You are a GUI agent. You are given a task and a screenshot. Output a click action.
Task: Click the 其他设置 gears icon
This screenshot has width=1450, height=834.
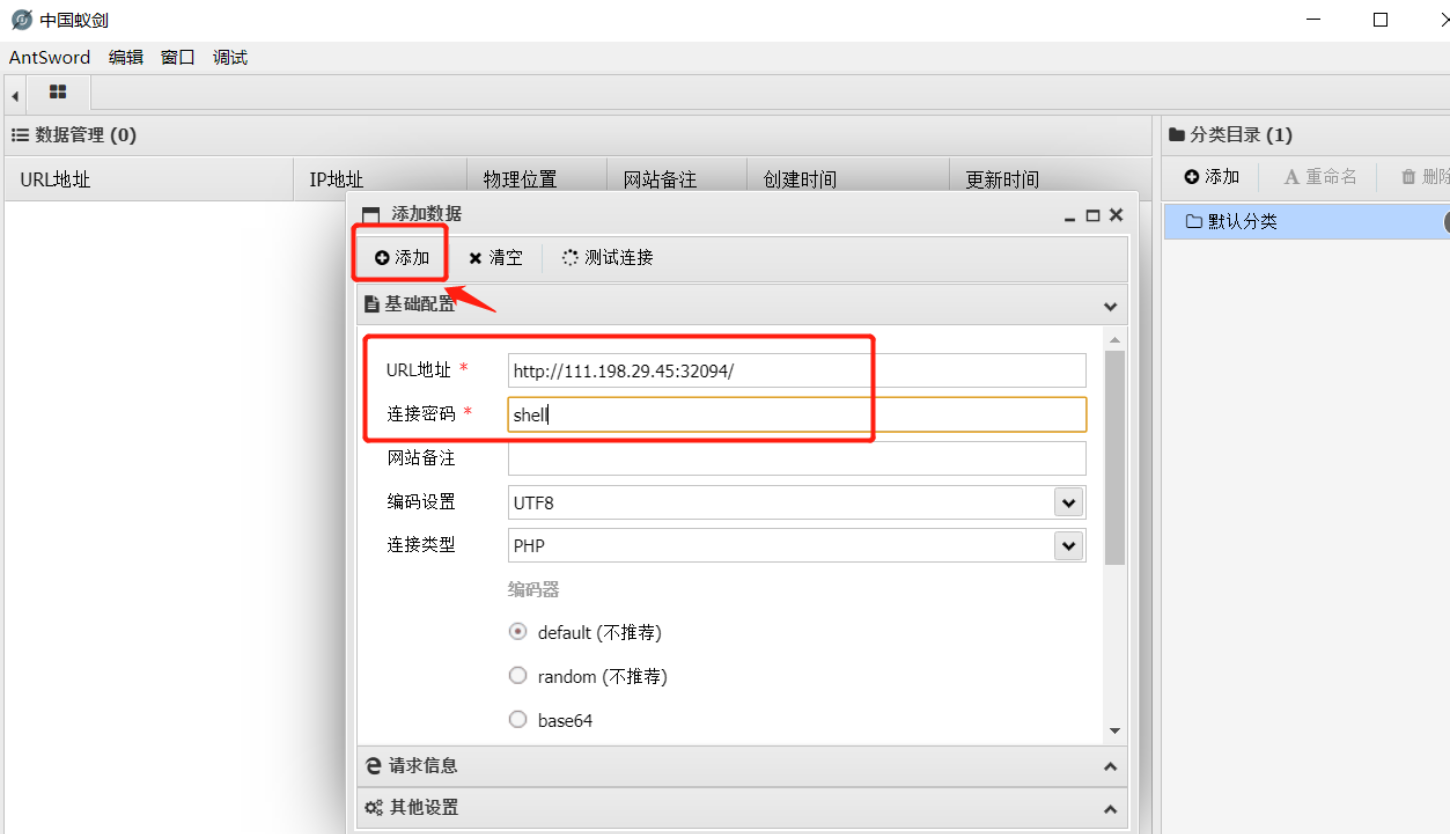tap(373, 808)
